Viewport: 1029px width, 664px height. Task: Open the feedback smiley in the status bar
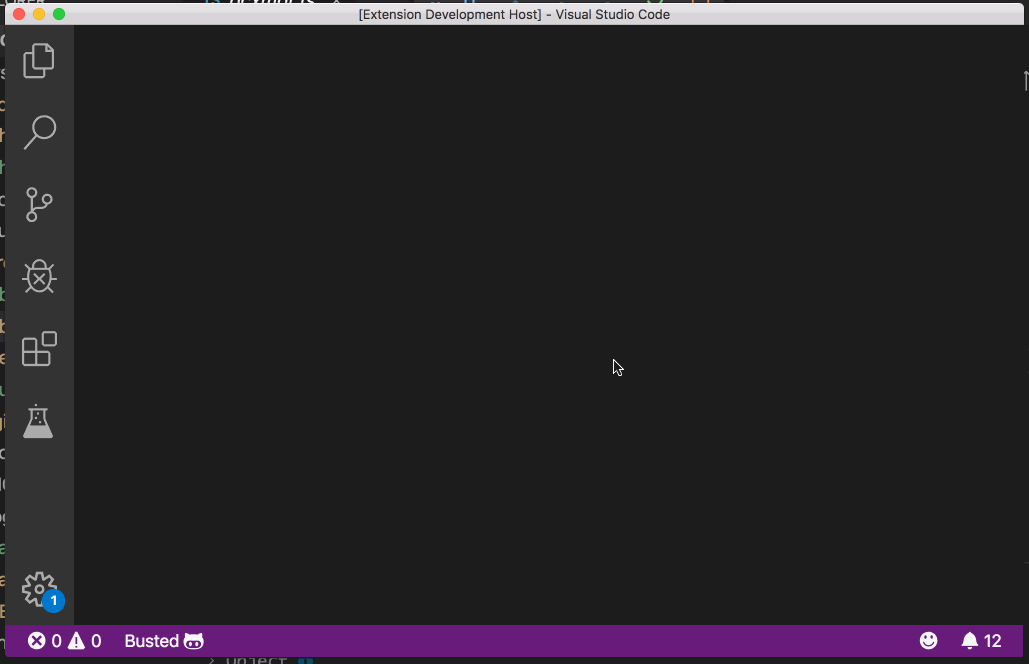pyautogui.click(x=928, y=640)
